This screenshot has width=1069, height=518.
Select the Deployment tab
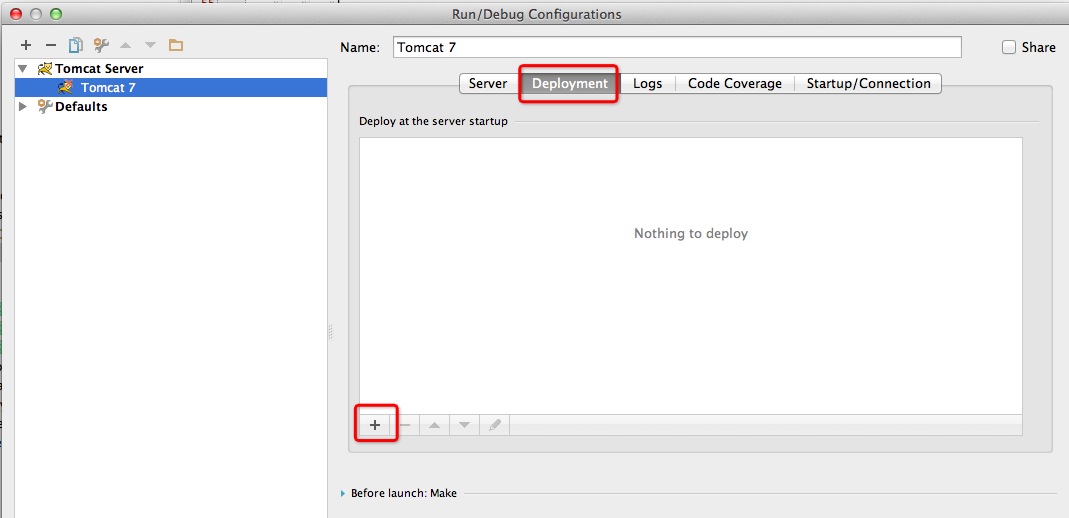[x=569, y=84]
